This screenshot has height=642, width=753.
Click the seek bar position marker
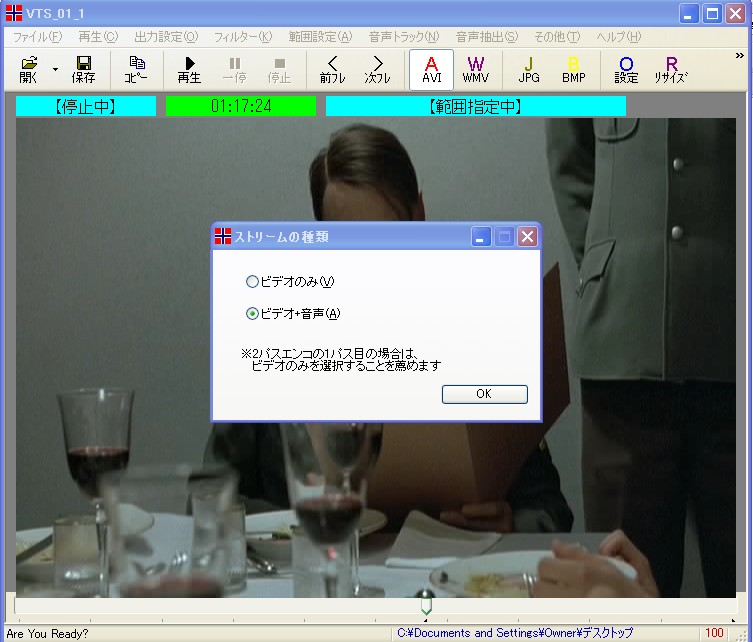click(426, 605)
